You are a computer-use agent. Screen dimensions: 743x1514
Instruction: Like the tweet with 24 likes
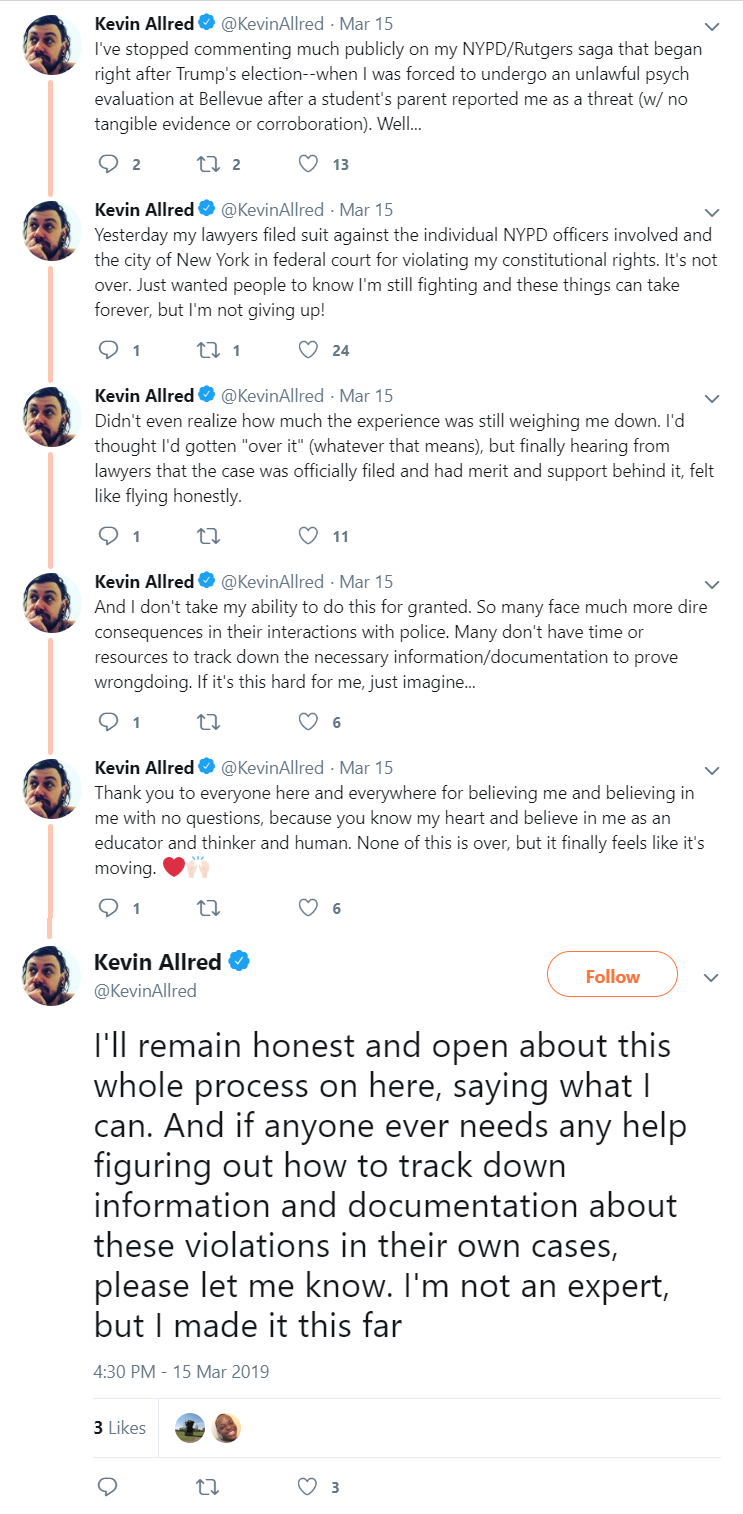tap(309, 350)
